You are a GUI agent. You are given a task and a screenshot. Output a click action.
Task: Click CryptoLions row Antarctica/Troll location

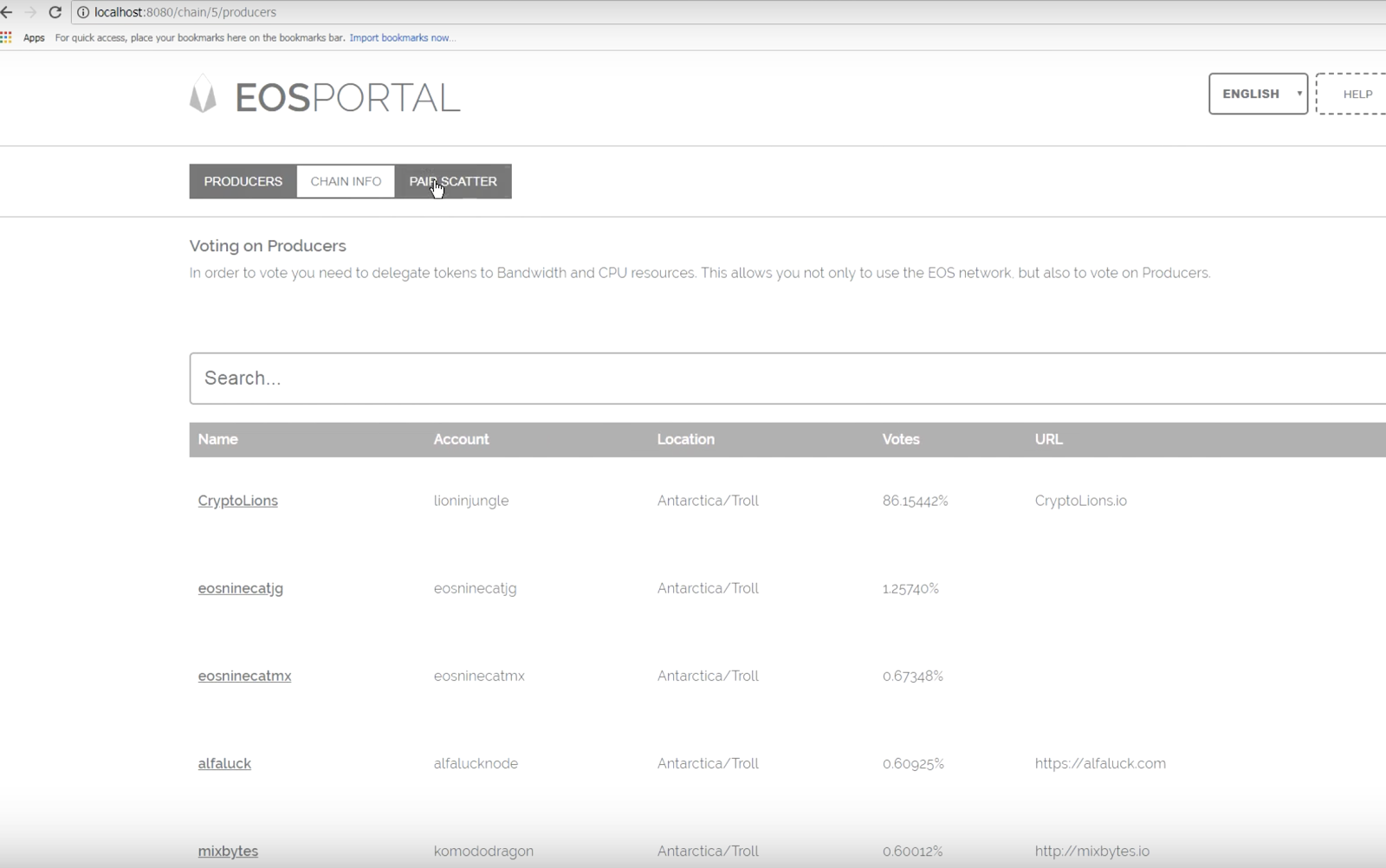point(708,501)
